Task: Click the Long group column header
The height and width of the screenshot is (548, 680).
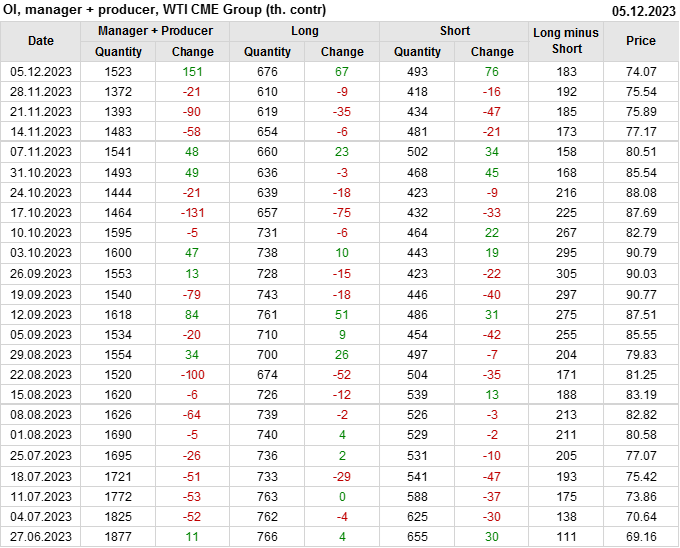Action: 305,31
